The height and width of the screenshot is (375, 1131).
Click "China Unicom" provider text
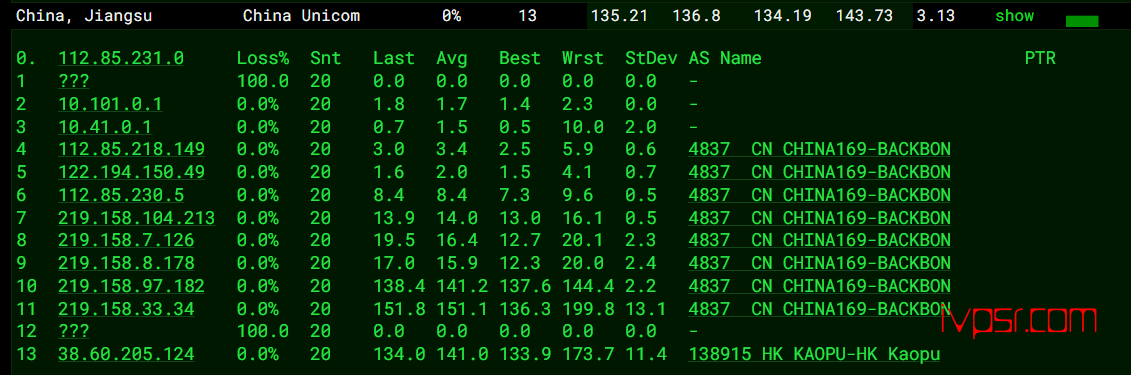(302, 16)
